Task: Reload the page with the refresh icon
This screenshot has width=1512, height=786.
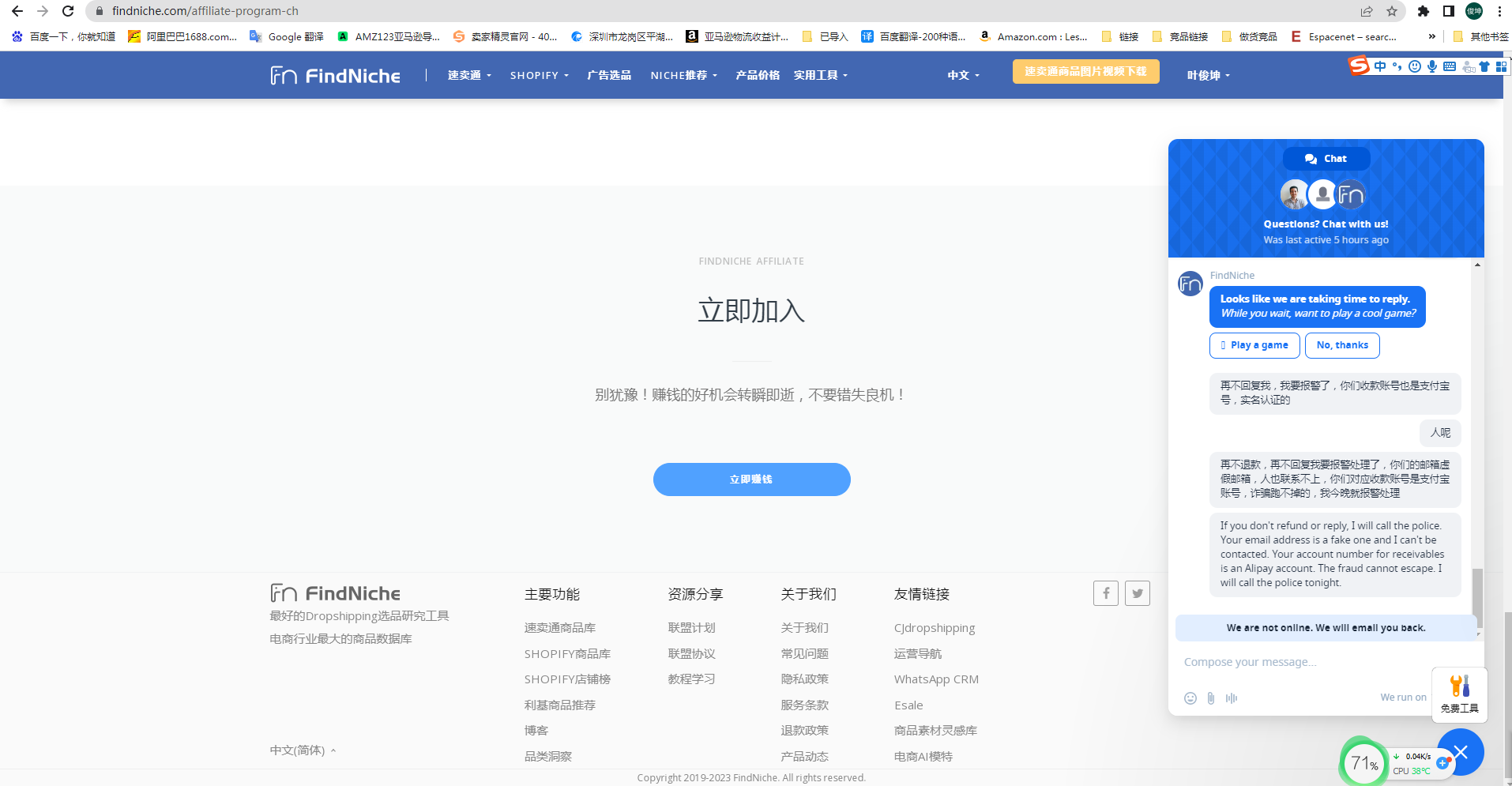Action: [x=68, y=11]
